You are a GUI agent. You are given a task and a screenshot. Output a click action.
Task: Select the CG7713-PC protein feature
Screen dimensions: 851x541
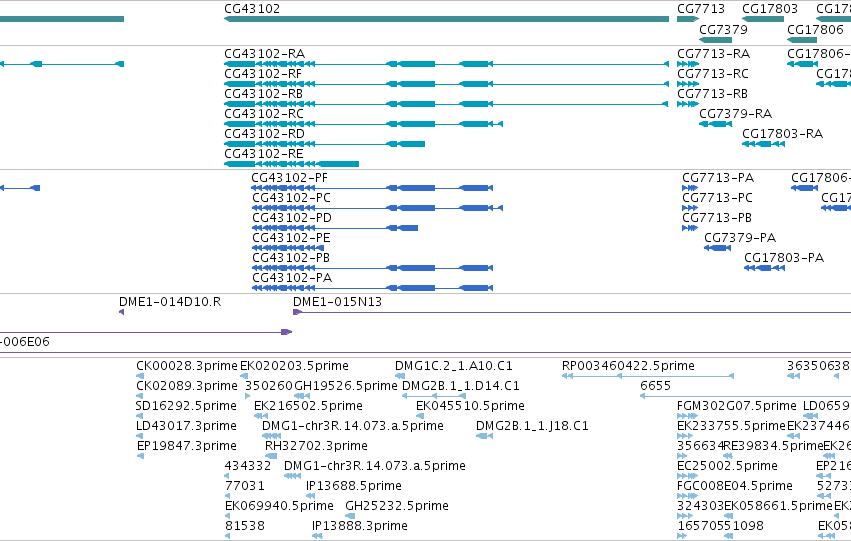coord(690,208)
